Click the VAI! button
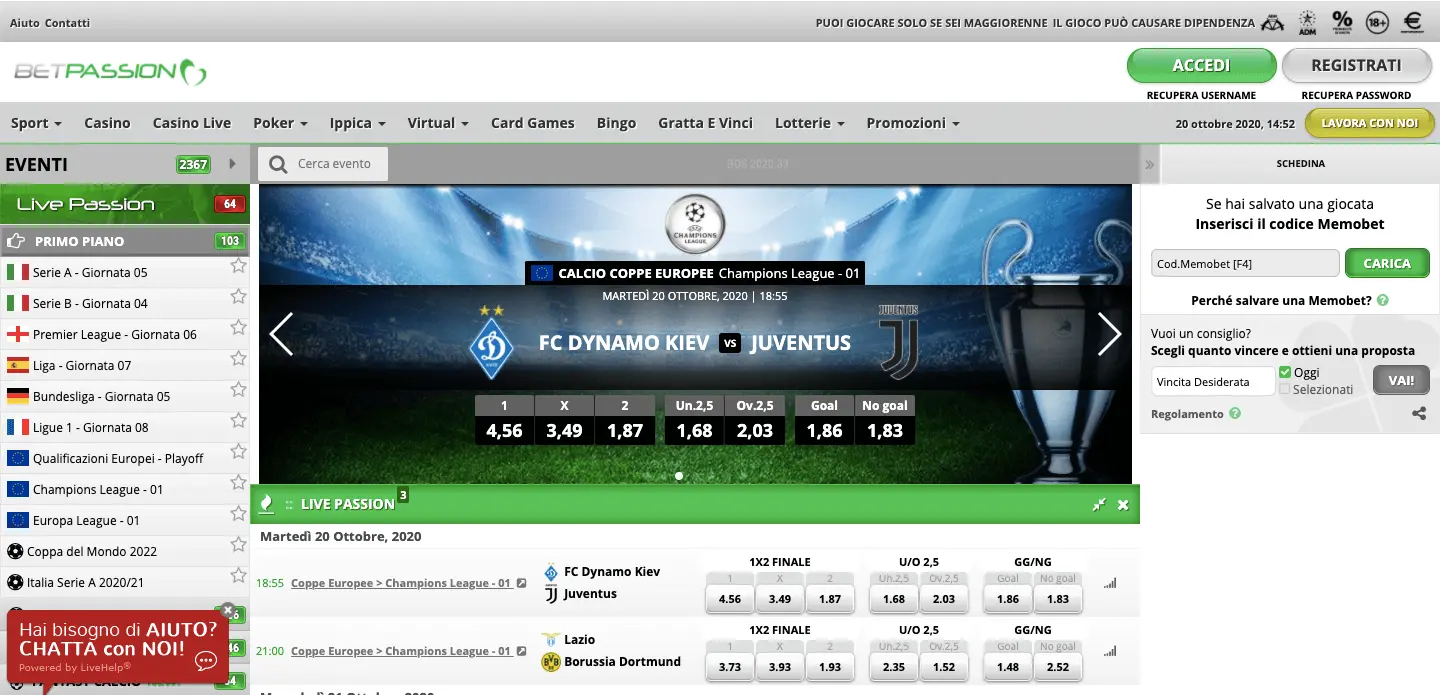Viewport: 1440px width, 695px height. coord(1401,380)
